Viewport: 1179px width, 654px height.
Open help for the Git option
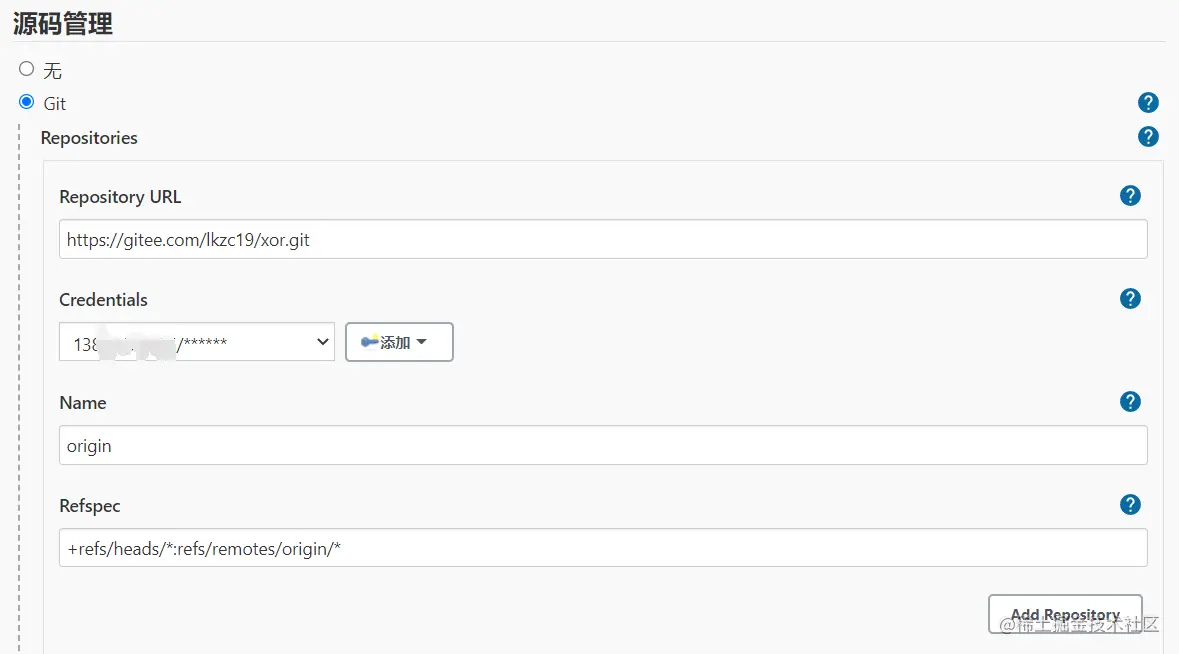tap(1148, 102)
